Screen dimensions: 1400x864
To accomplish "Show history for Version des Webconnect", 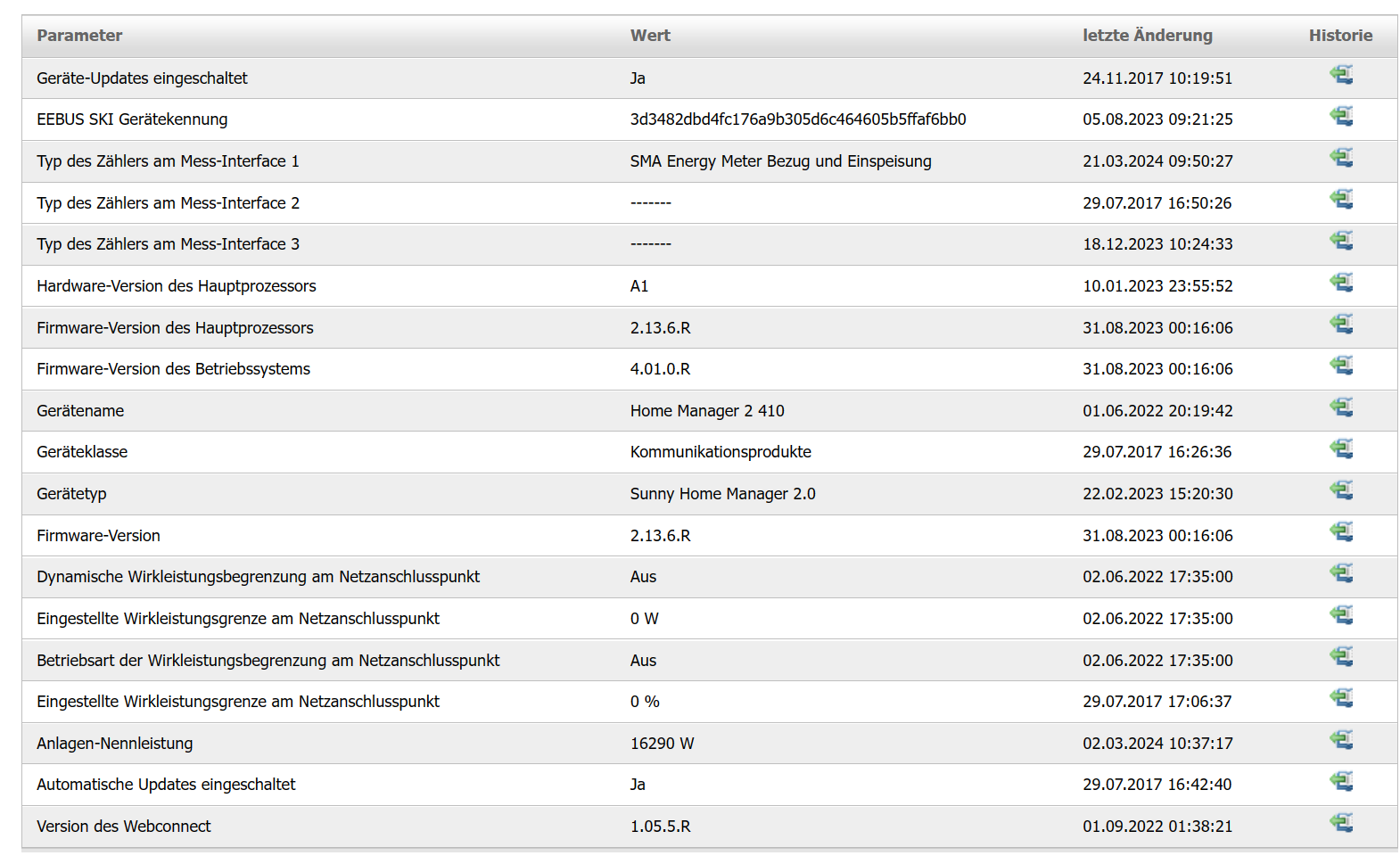I will [1341, 823].
